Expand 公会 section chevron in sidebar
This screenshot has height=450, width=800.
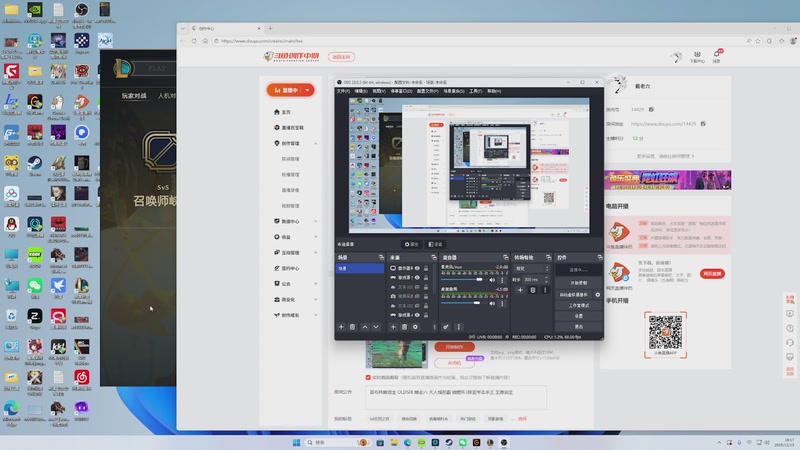point(316,284)
